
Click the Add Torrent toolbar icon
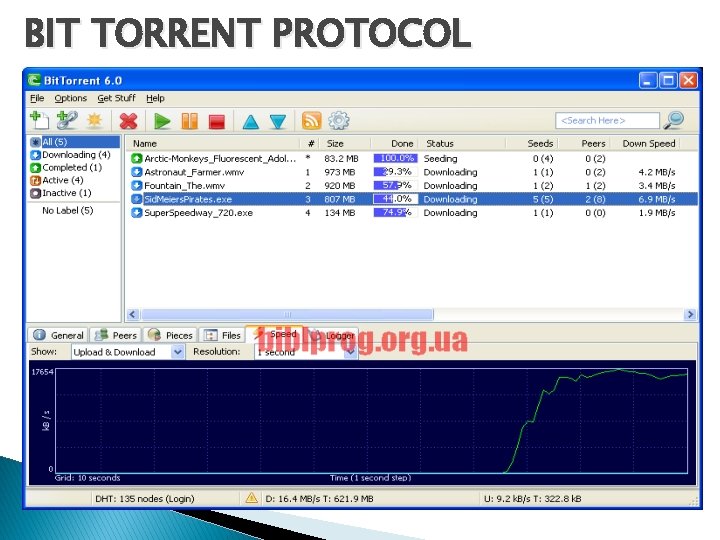pos(39,120)
